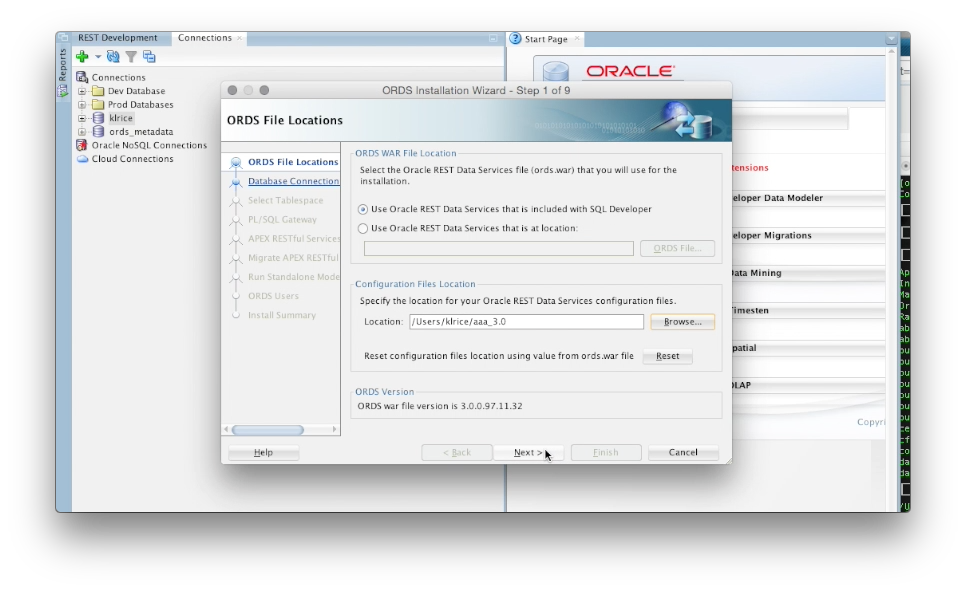Select the Start Page tab
Viewport: 966px width, 592px height.
(x=546, y=39)
